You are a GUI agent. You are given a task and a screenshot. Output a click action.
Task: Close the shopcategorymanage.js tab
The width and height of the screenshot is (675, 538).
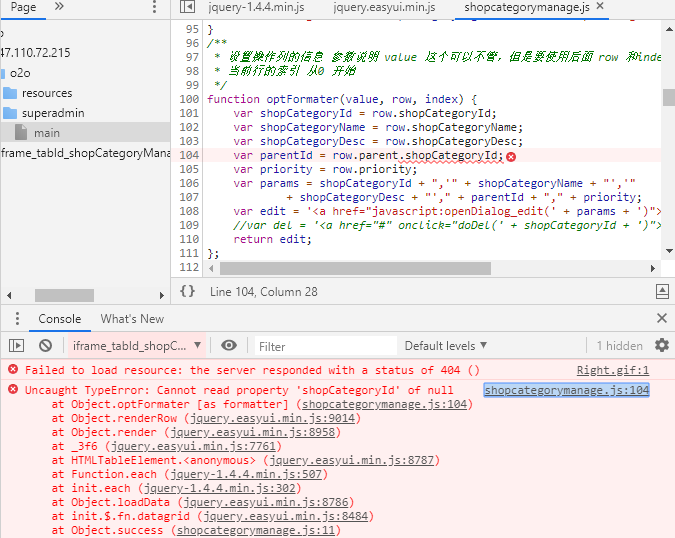pyautogui.click(x=600, y=6)
